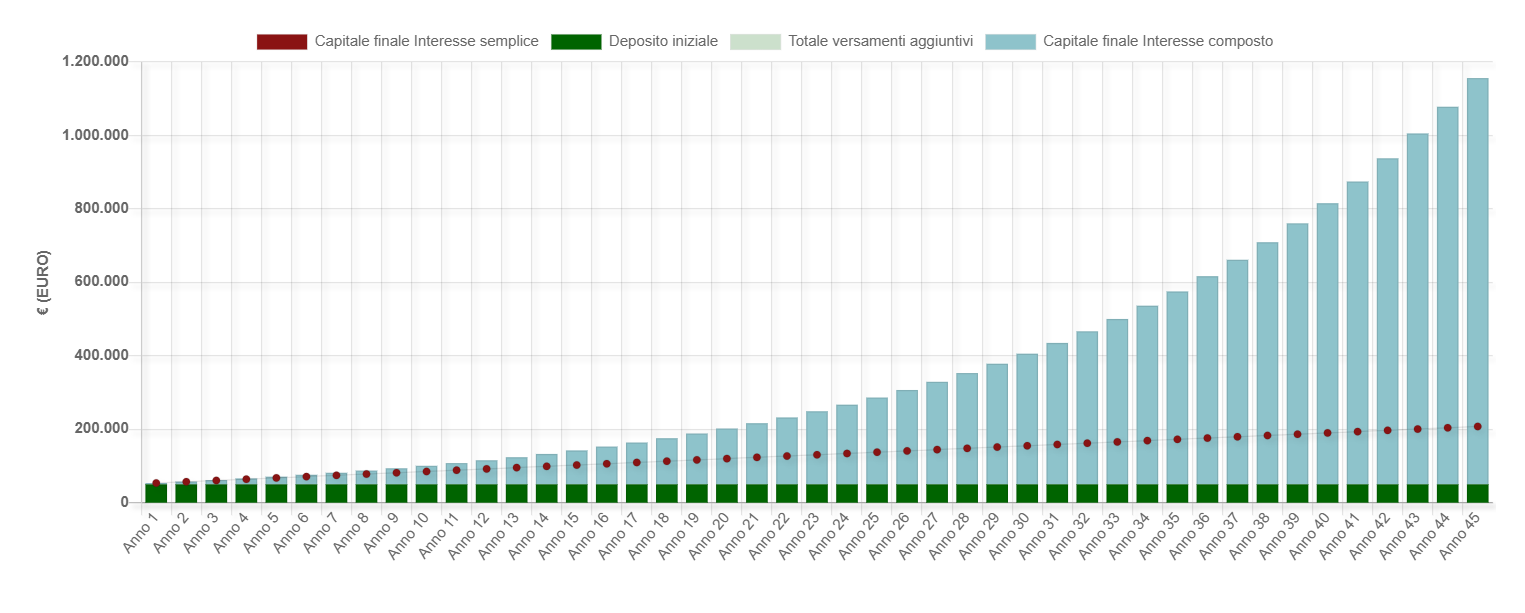Click the Anno 10 axis label

tap(412, 536)
